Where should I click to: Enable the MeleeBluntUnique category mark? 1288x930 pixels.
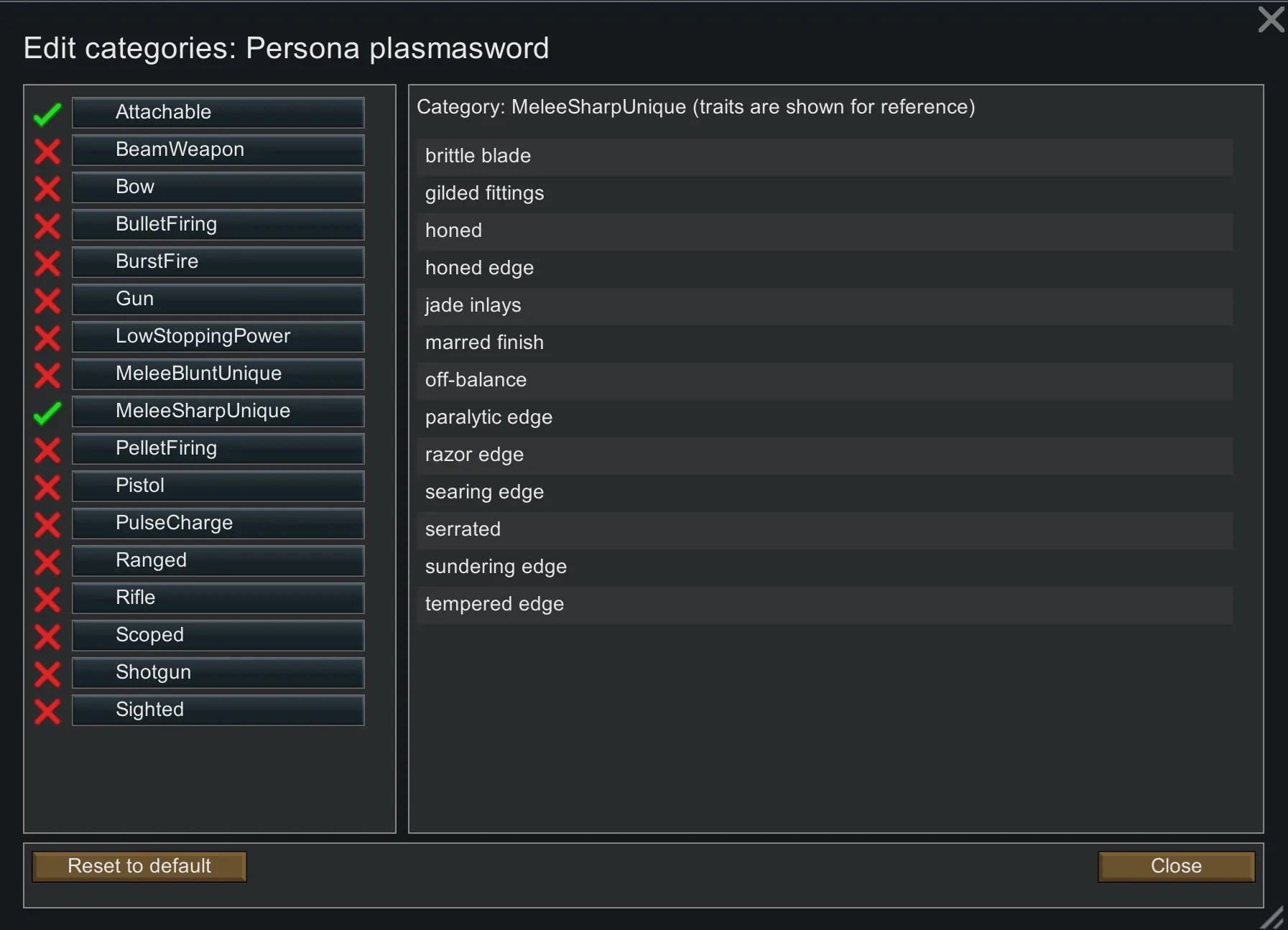47,375
